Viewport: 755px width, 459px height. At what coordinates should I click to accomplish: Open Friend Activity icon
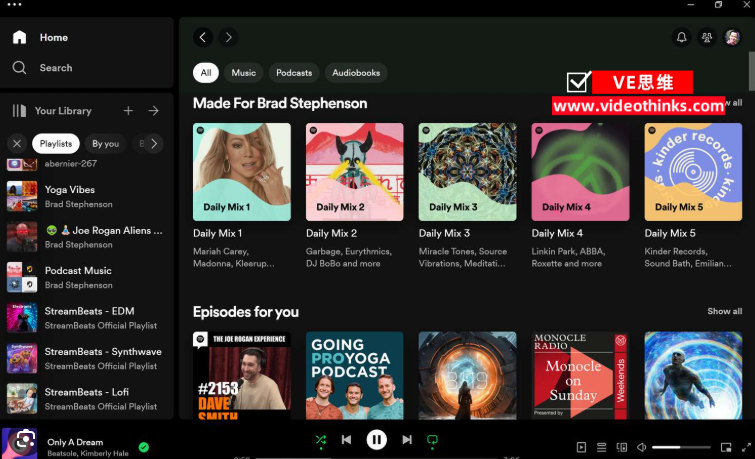pos(707,37)
